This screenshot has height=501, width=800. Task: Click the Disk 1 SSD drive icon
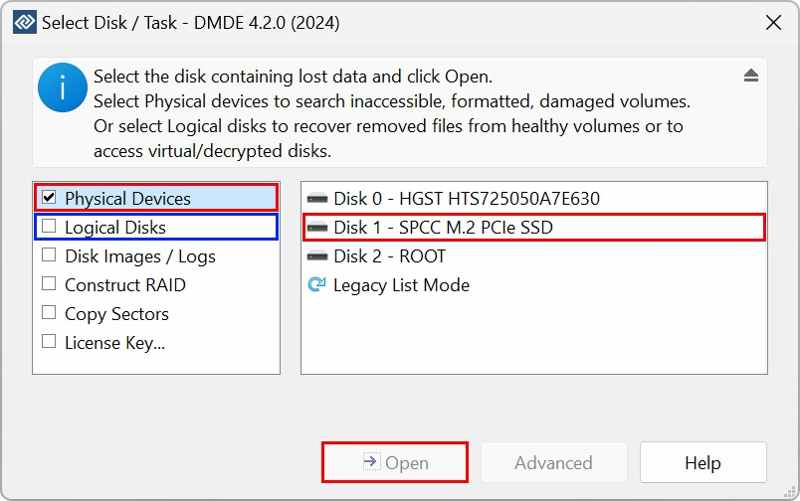[x=318, y=228]
